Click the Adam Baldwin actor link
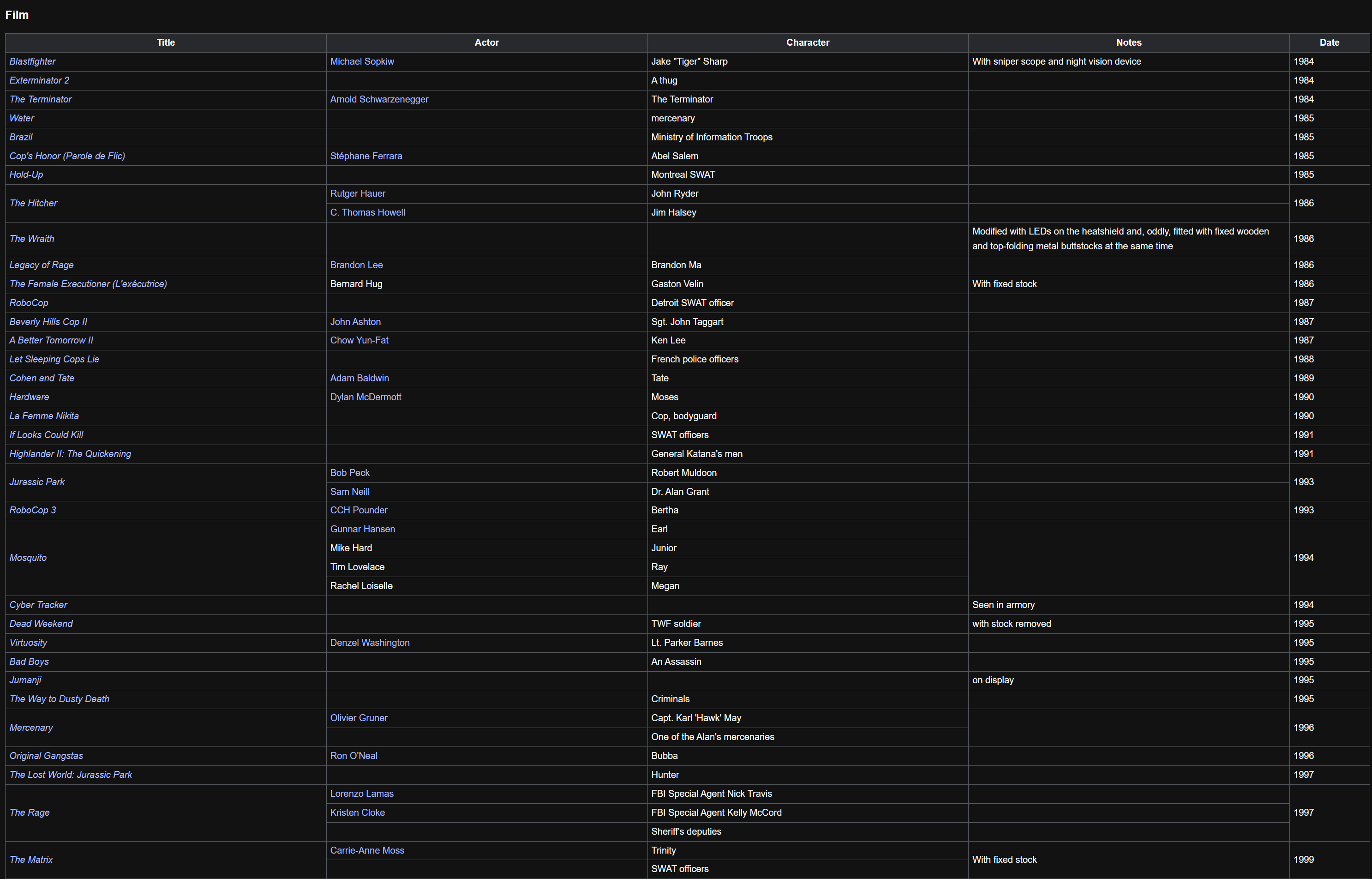Screen dimensions: 1372x879 click(x=359, y=378)
